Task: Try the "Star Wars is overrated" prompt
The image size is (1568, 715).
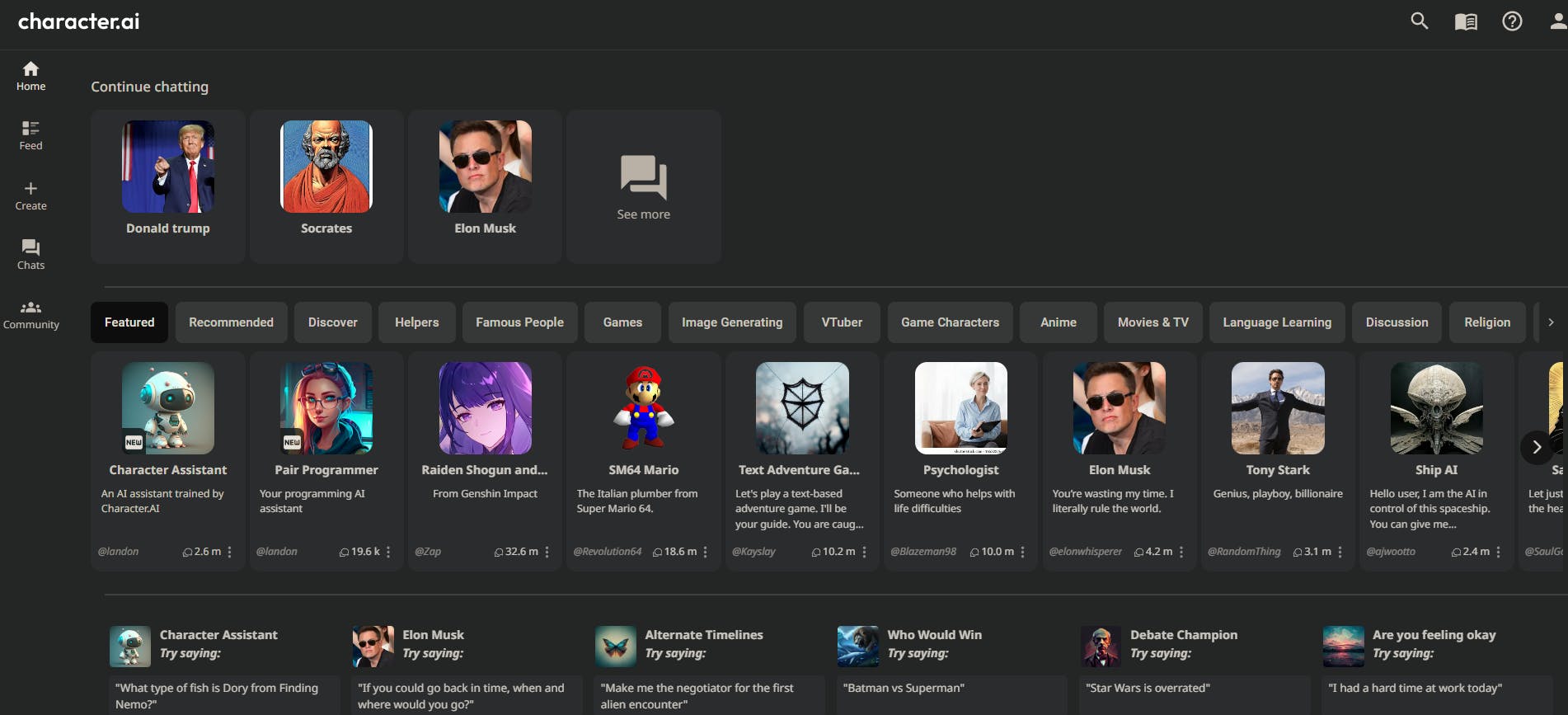Action: click(x=1195, y=695)
